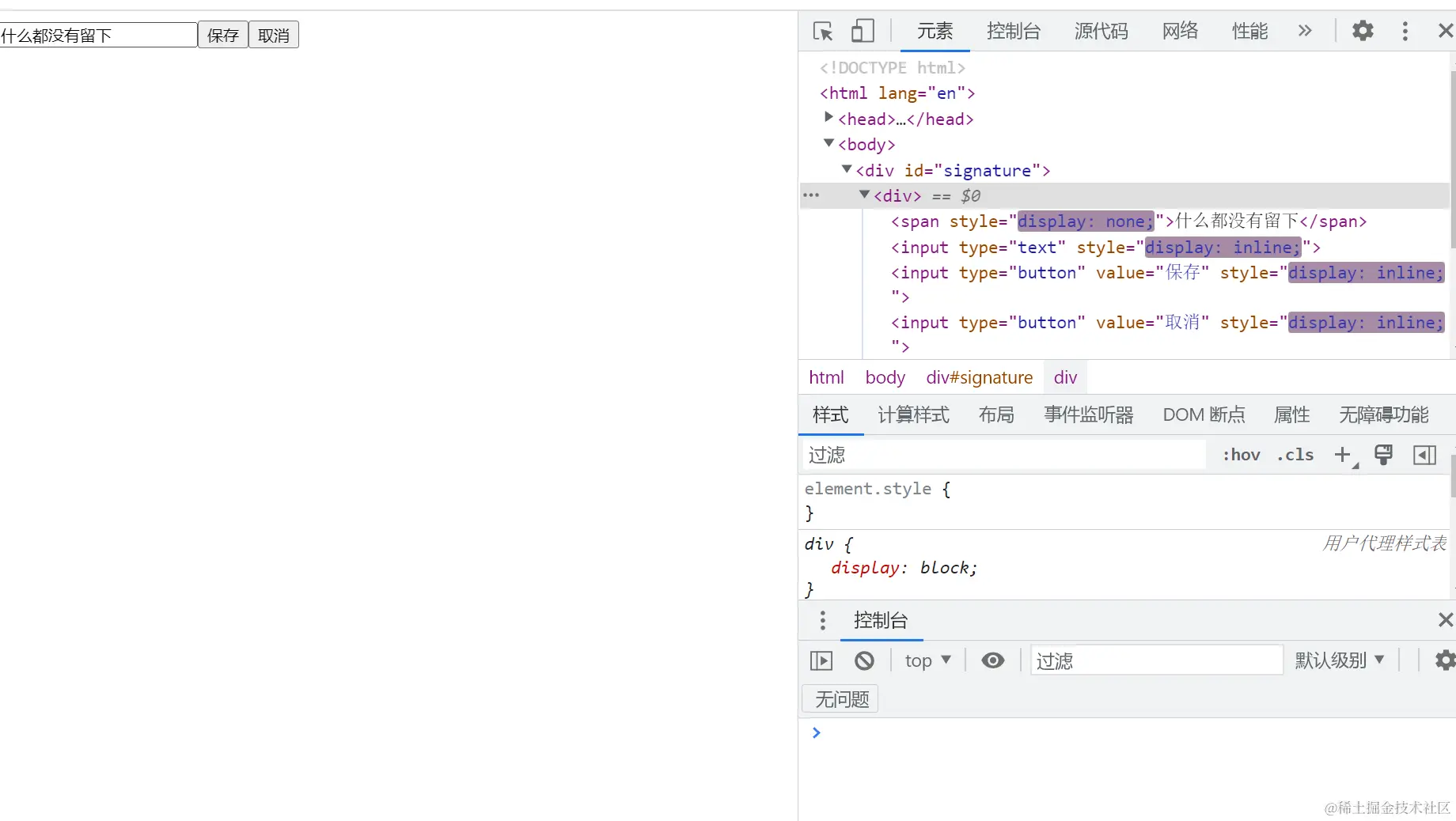Viewport: 1456px width, 821px height.
Task: Collapse the selected div node
Action: pos(864,195)
